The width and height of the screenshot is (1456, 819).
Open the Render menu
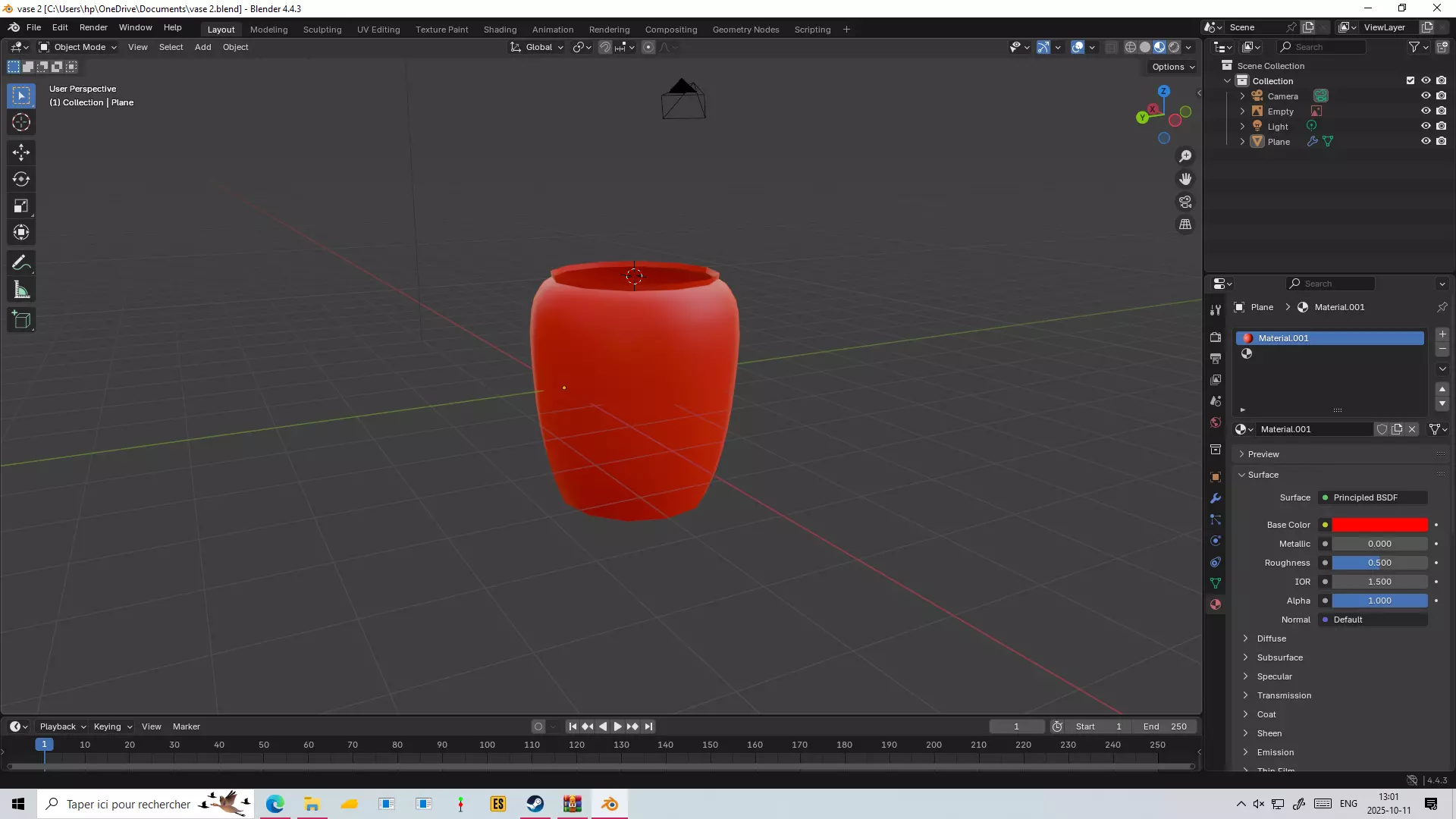coord(93,27)
